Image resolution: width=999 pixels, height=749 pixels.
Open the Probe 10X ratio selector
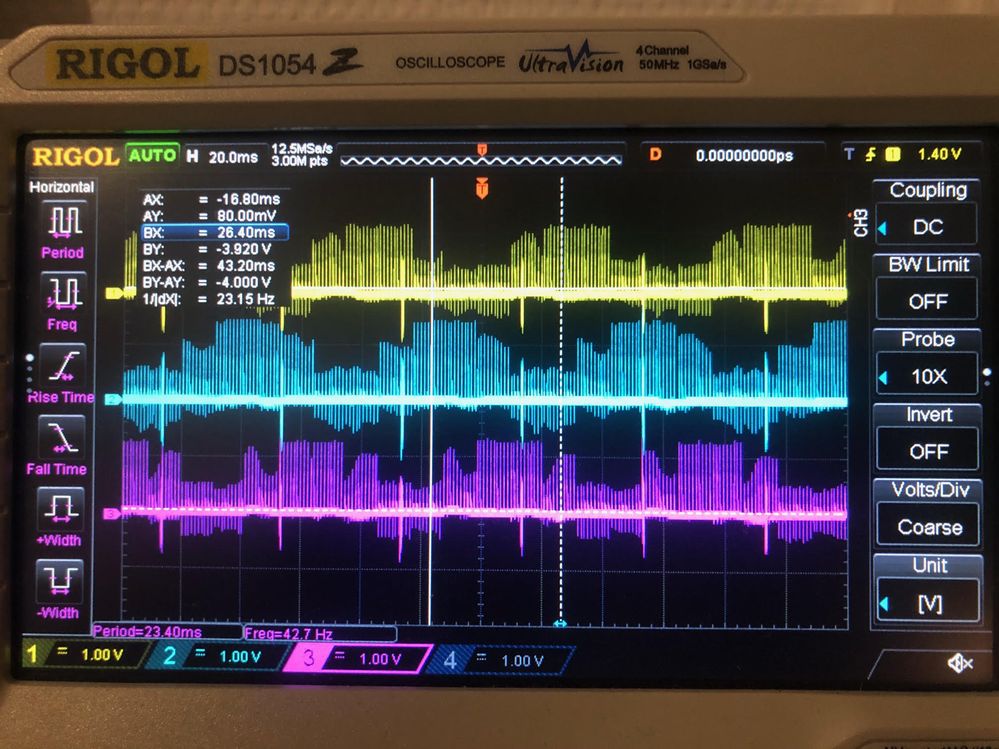click(x=928, y=376)
